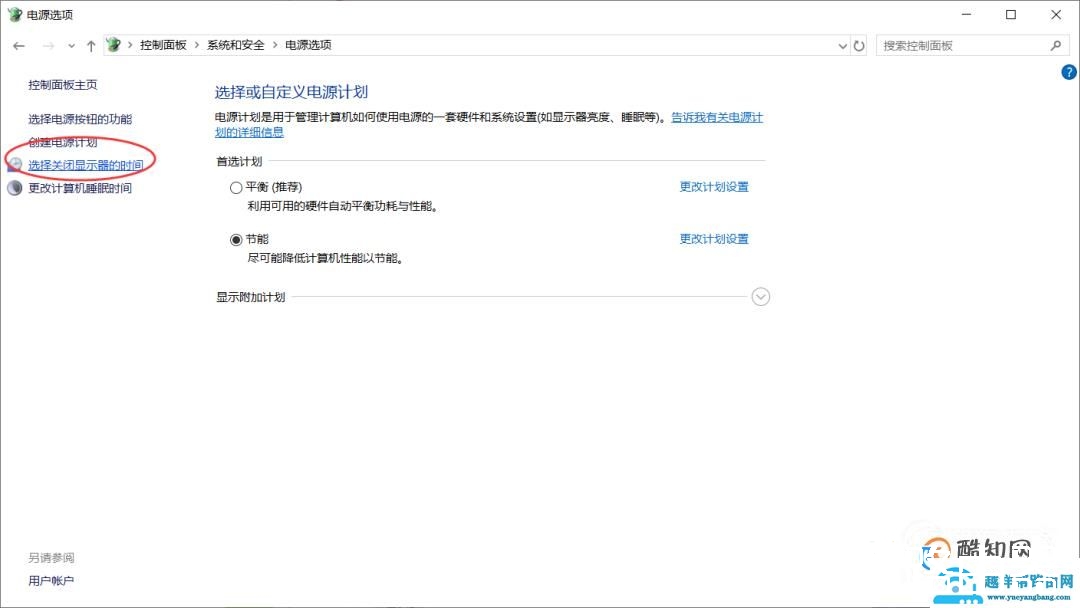Image resolution: width=1080 pixels, height=608 pixels.
Task: Select the 节能 power plan radio button
Action: click(x=236, y=239)
